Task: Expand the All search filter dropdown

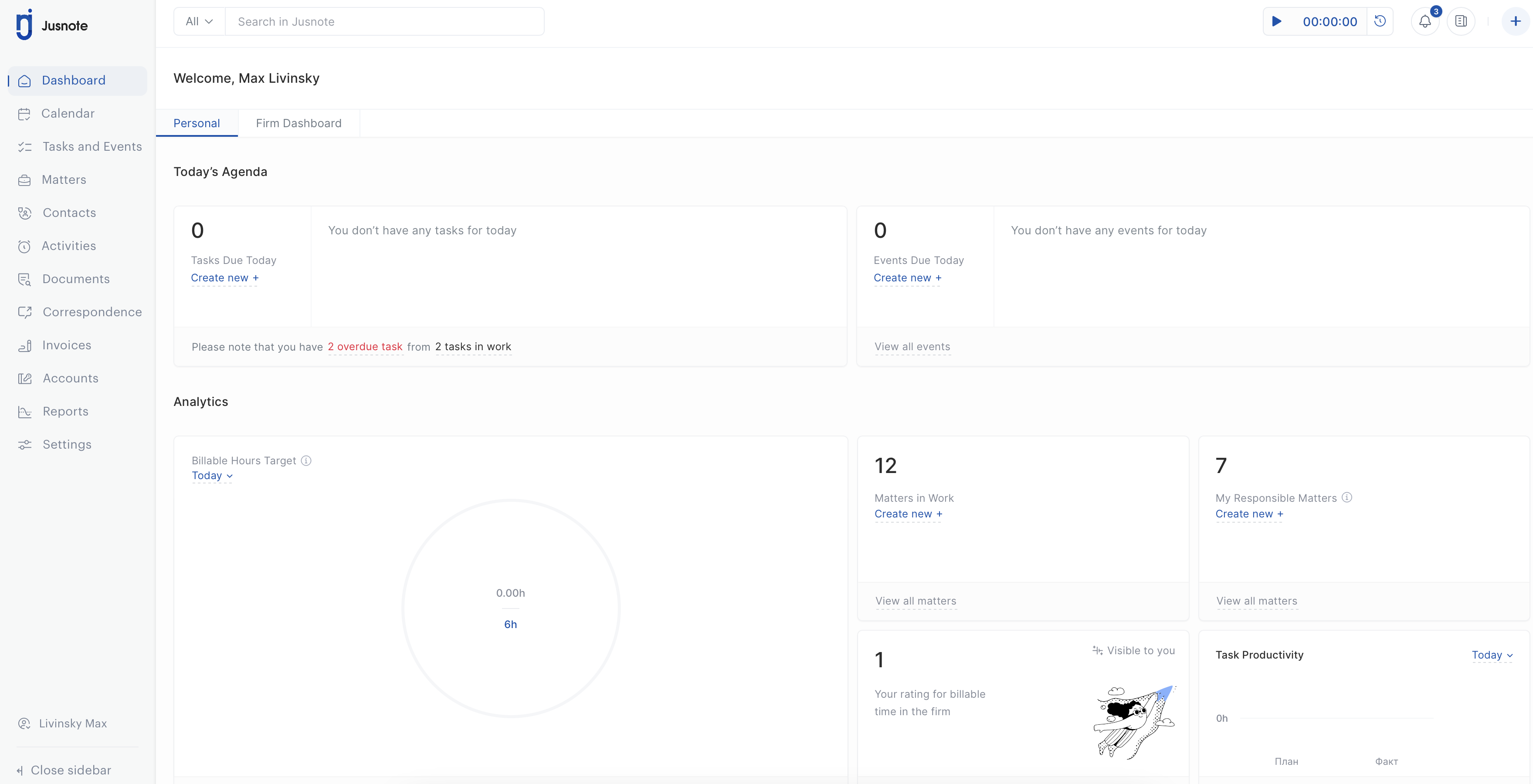Action: pos(200,21)
